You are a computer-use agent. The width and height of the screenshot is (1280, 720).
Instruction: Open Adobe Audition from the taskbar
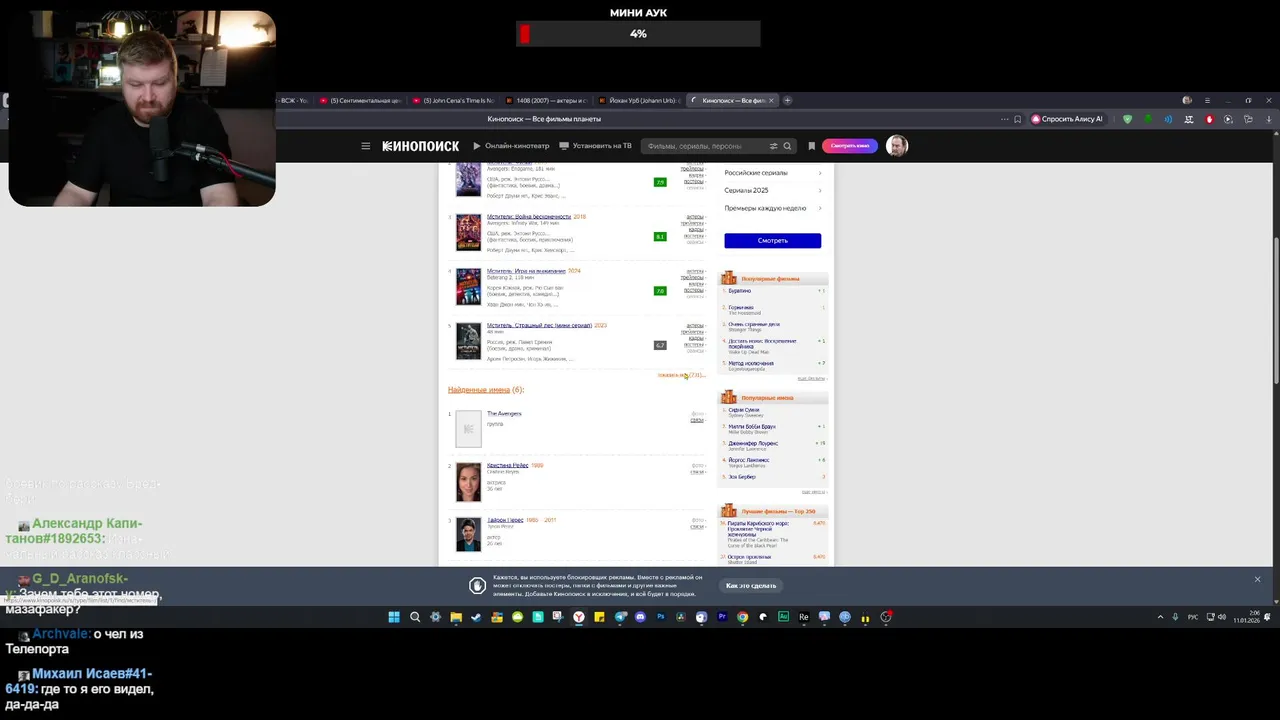click(783, 617)
